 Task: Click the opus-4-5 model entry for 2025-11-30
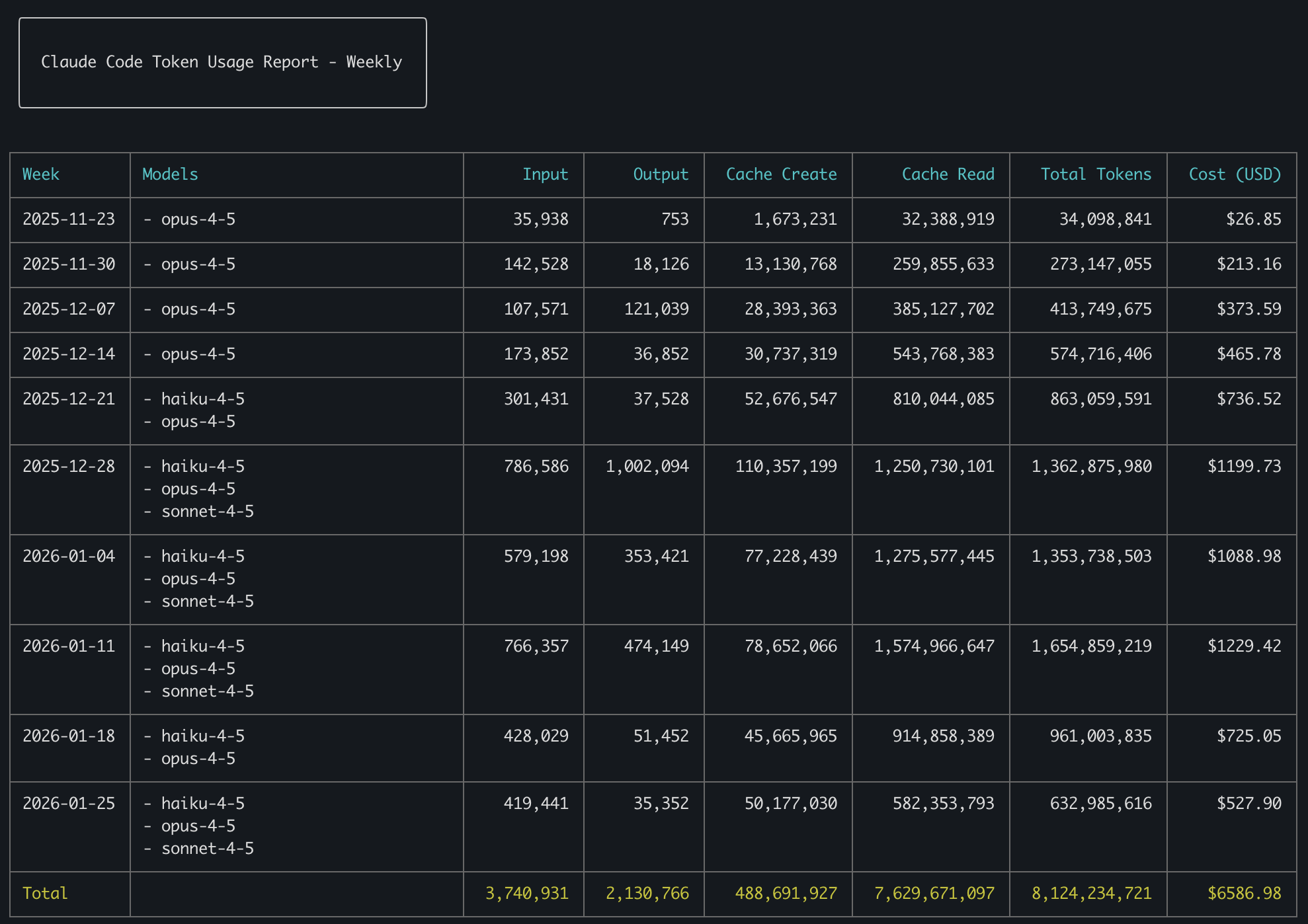point(196,264)
